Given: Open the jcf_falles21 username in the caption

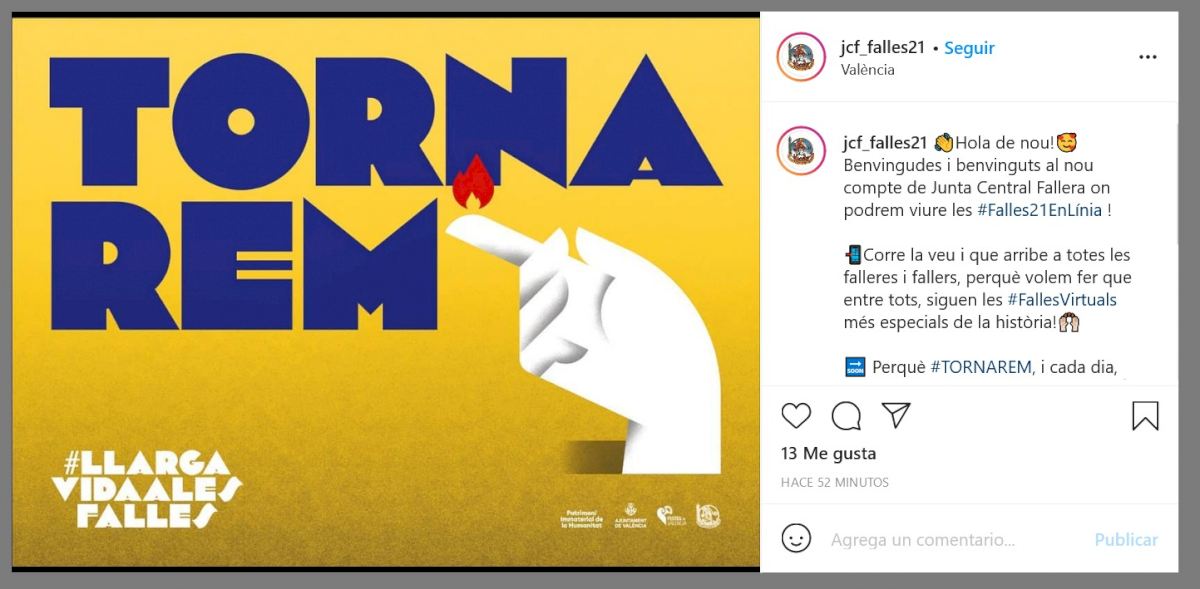Looking at the screenshot, I should [x=884, y=142].
